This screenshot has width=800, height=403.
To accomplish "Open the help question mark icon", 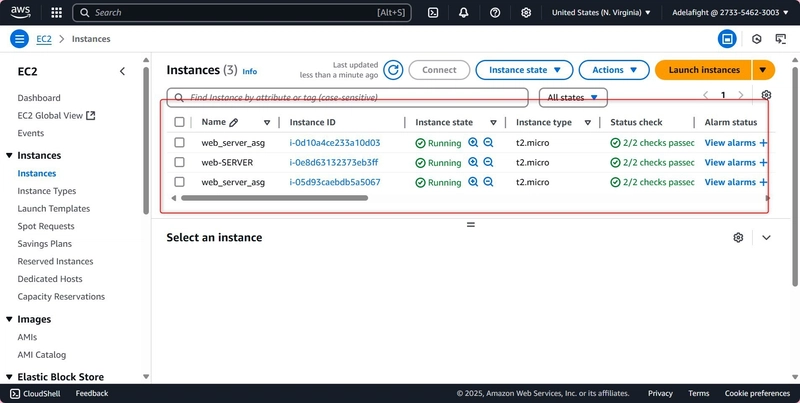I will point(495,13).
